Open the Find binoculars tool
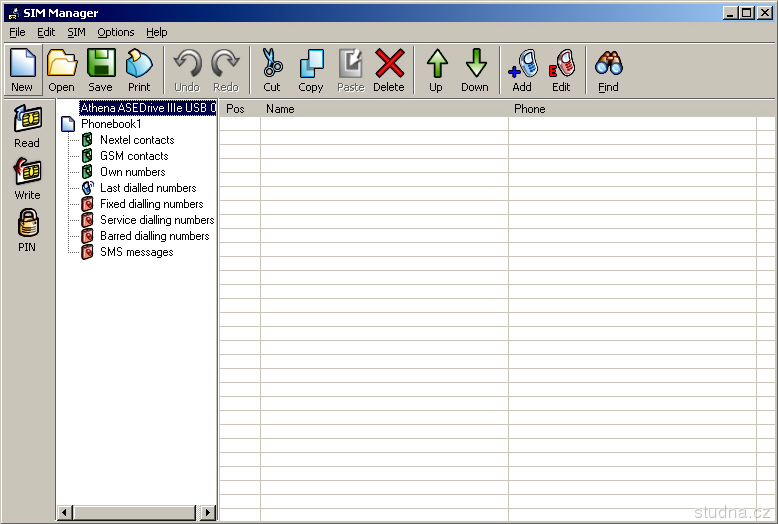 coord(608,70)
